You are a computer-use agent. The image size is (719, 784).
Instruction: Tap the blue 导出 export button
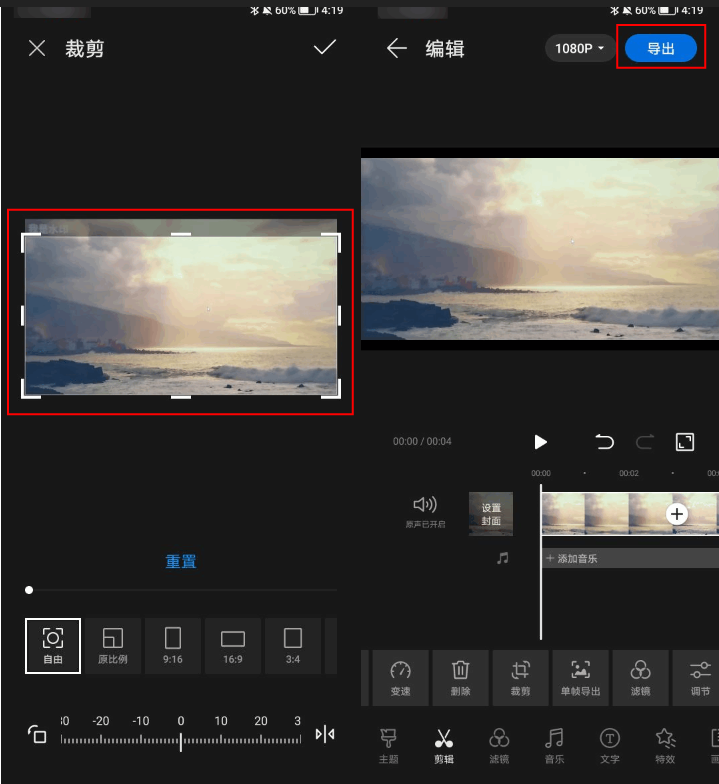click(660, 48)
